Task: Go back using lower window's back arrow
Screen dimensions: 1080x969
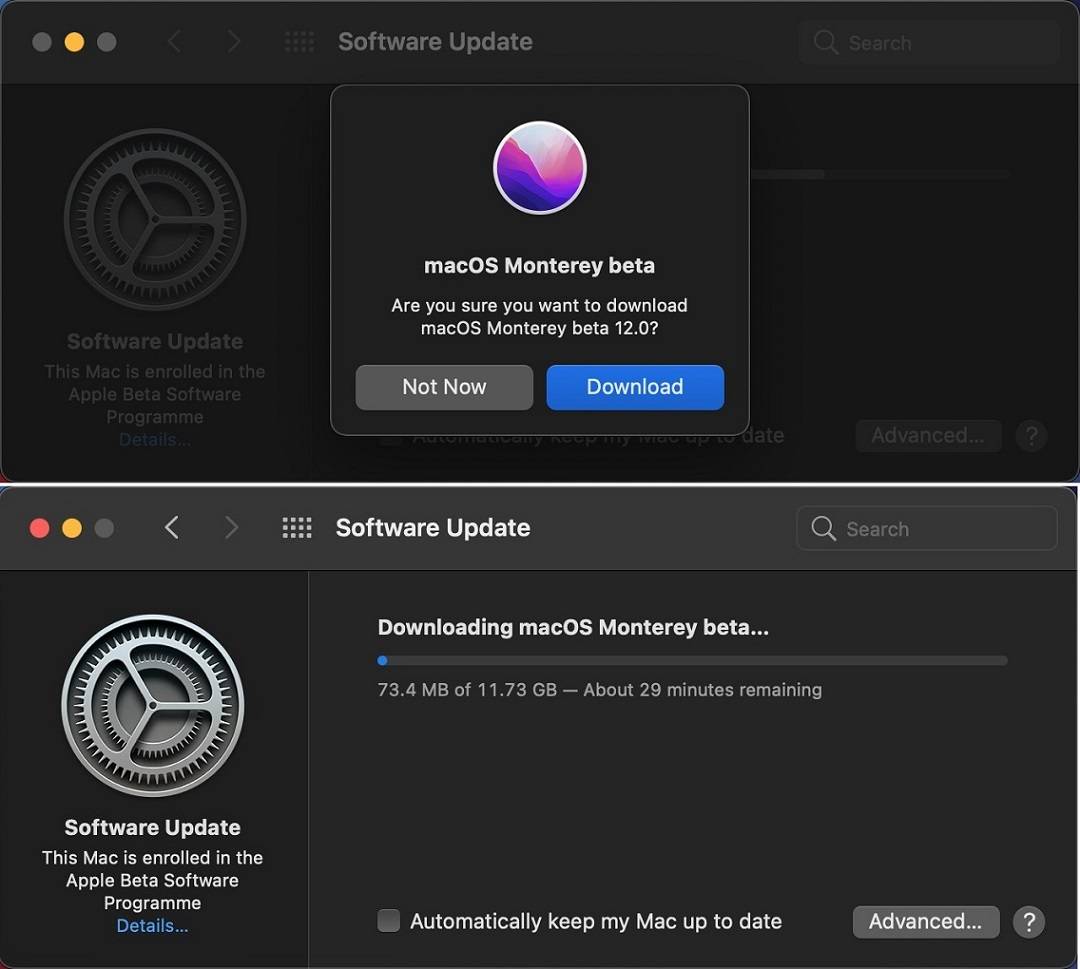Action: point(172,528)
